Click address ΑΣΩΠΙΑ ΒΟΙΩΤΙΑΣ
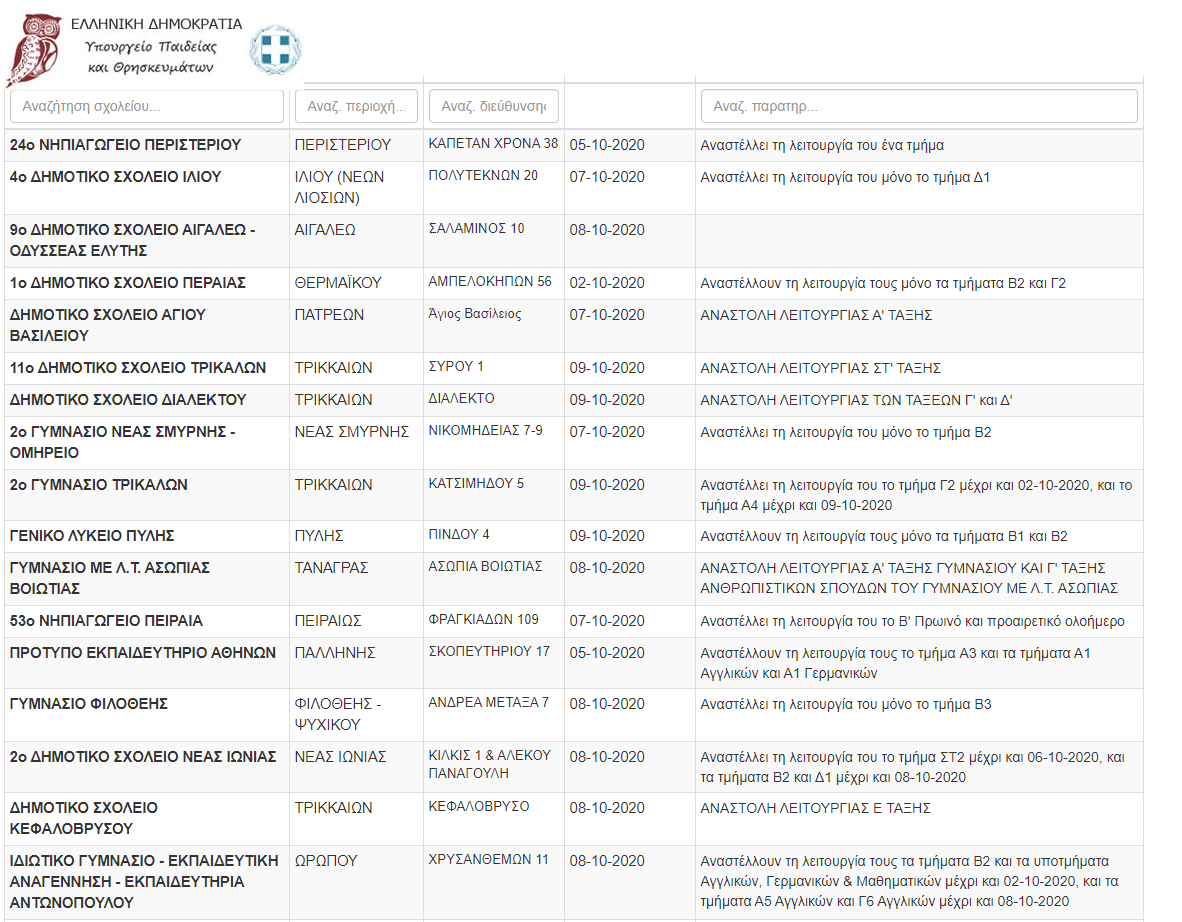Screen dimensions: 1182x922 [x=485, y=566]
